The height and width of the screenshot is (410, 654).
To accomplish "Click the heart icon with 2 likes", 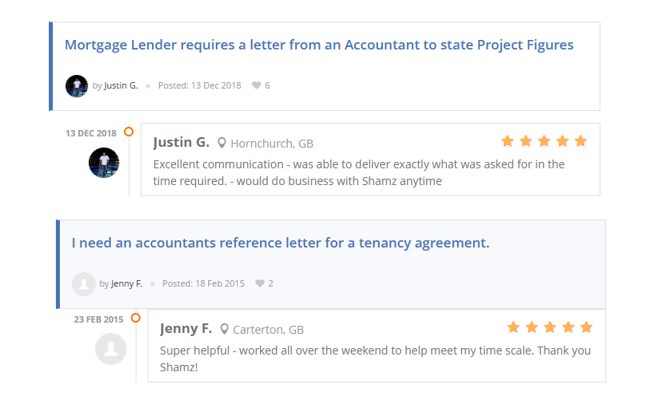I will click(x=260, y=284).
